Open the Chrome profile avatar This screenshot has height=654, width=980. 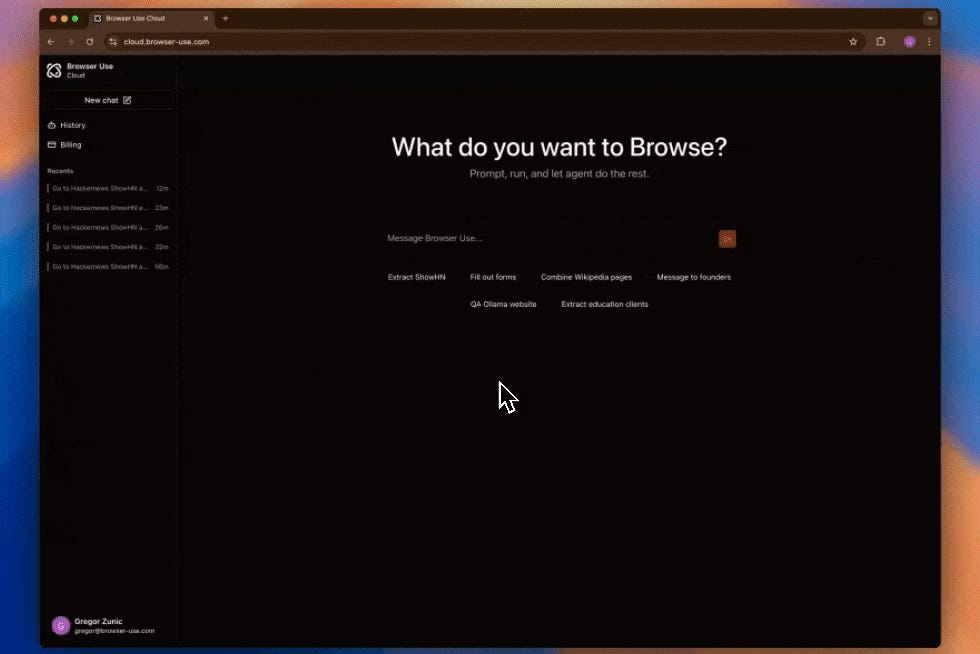(x=909, y=42)
